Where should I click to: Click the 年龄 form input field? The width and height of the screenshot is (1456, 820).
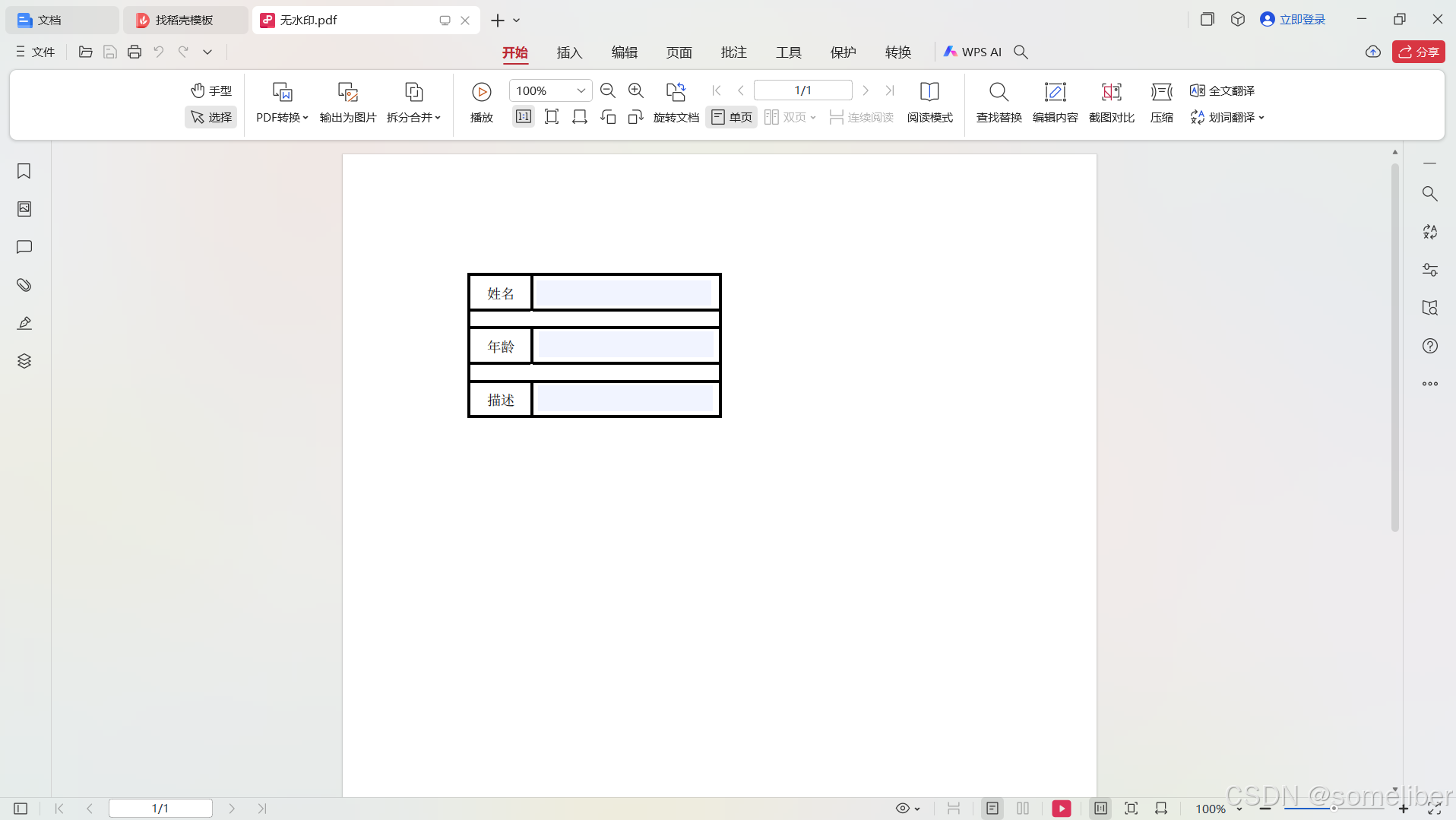pos(626,345)
